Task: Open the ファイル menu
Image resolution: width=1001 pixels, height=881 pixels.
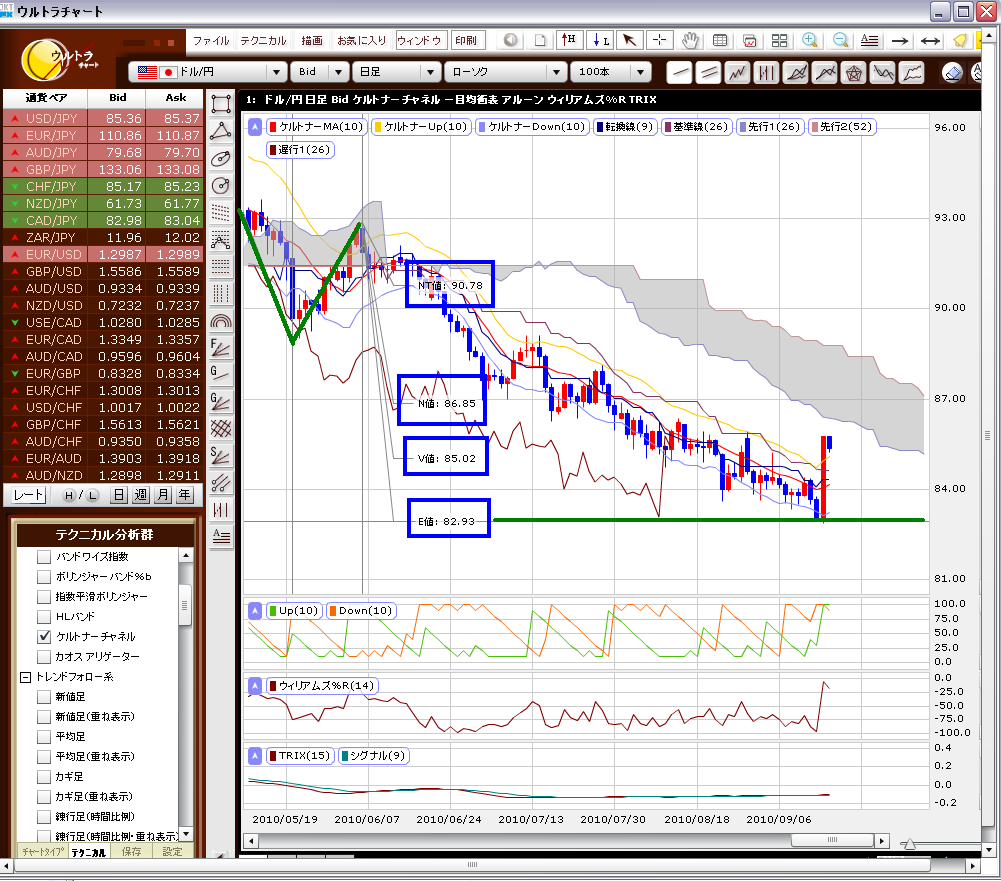Action: tap(211, 40)
